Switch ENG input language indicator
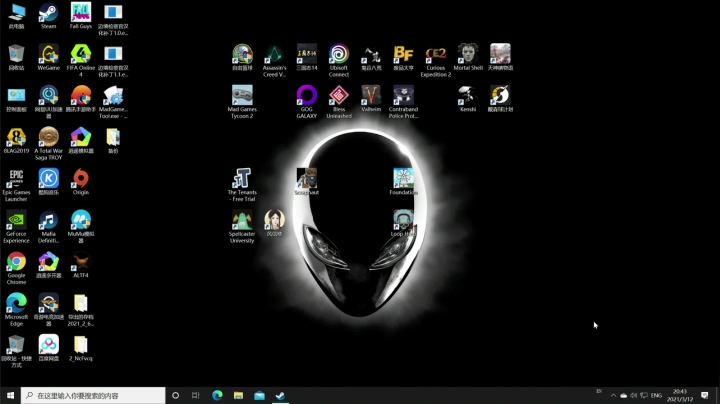 point(657,395)
